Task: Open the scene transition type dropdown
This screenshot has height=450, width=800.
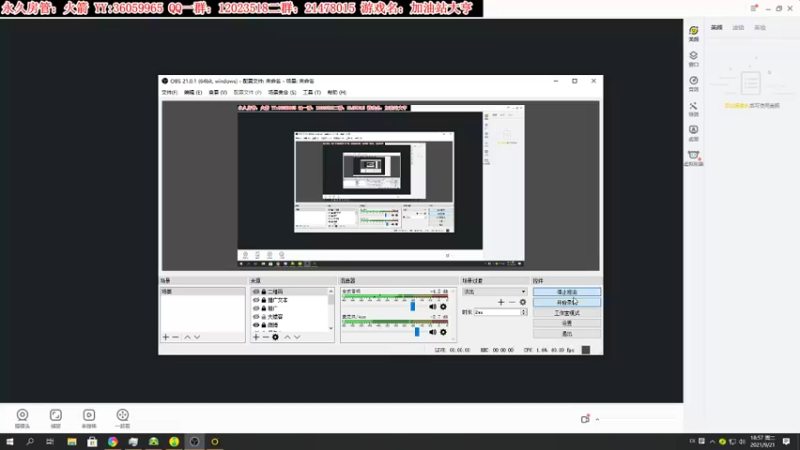Action: pos(494,292)
